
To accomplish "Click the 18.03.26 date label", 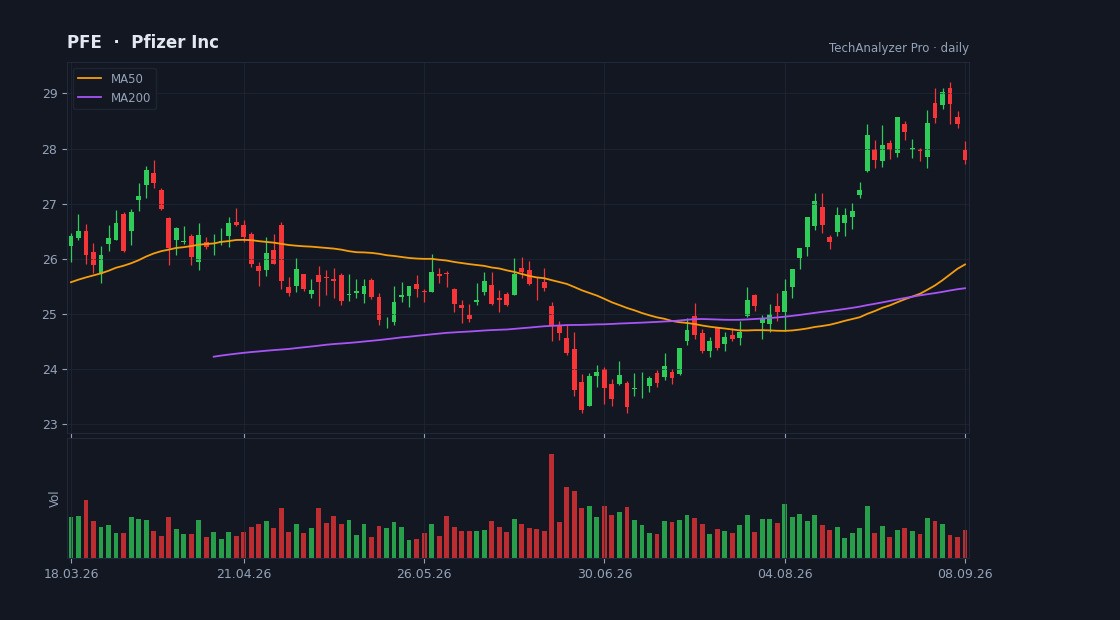I will coord(71,574).
